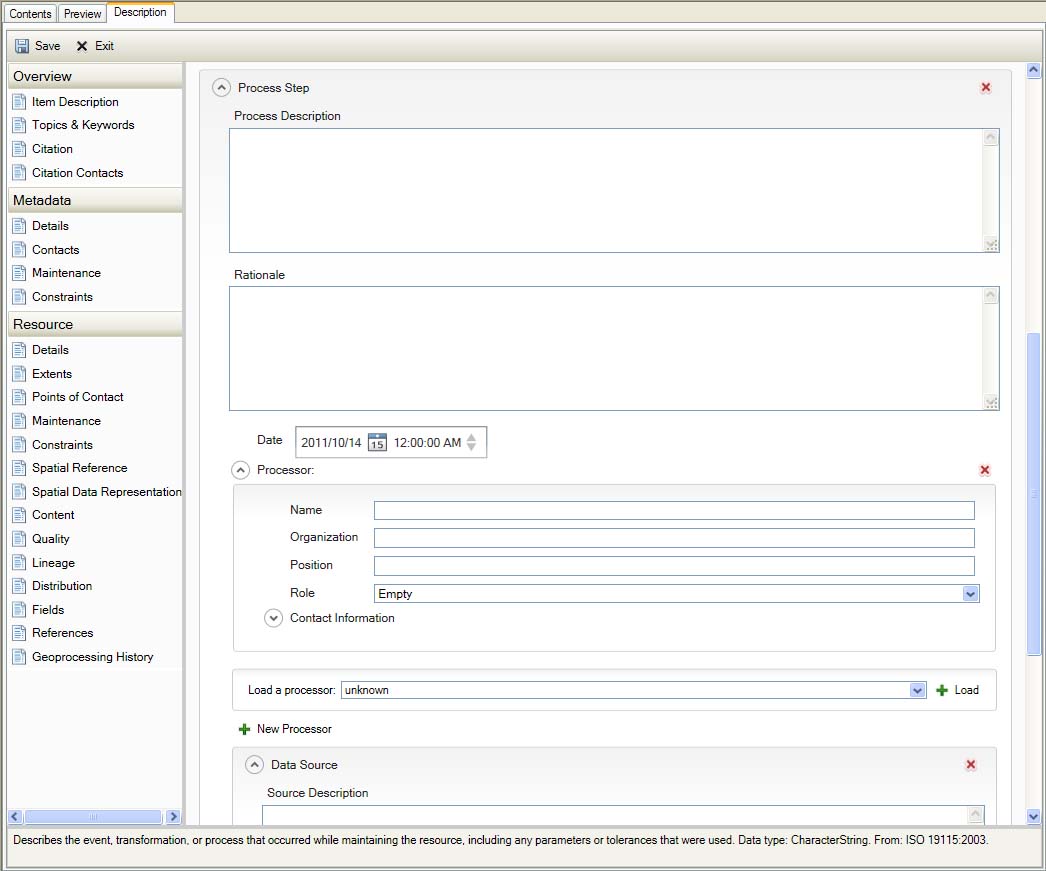Open the Role dropdown
The image size is (1046, 871).
click(970, 594)
